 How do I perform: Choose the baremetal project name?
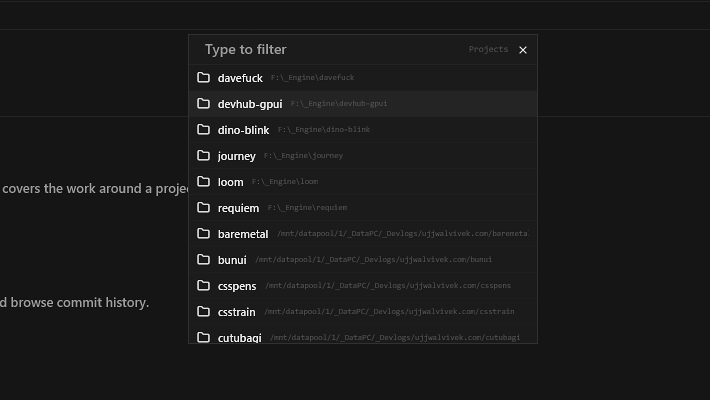tap(243, 234)
